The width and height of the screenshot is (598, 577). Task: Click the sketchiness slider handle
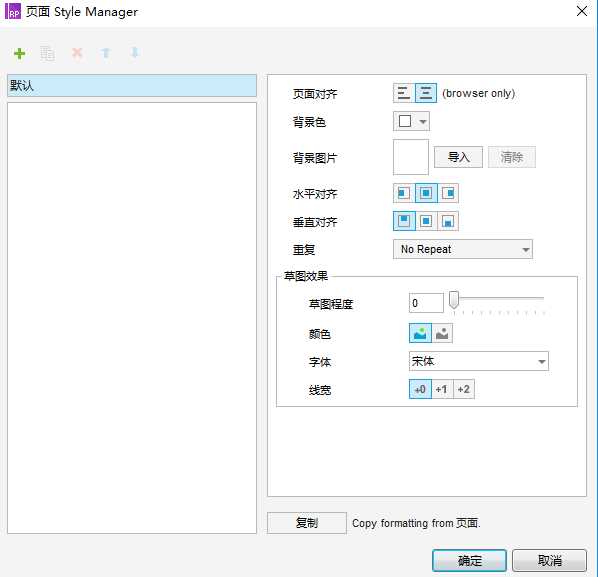[x=453, y=300]
